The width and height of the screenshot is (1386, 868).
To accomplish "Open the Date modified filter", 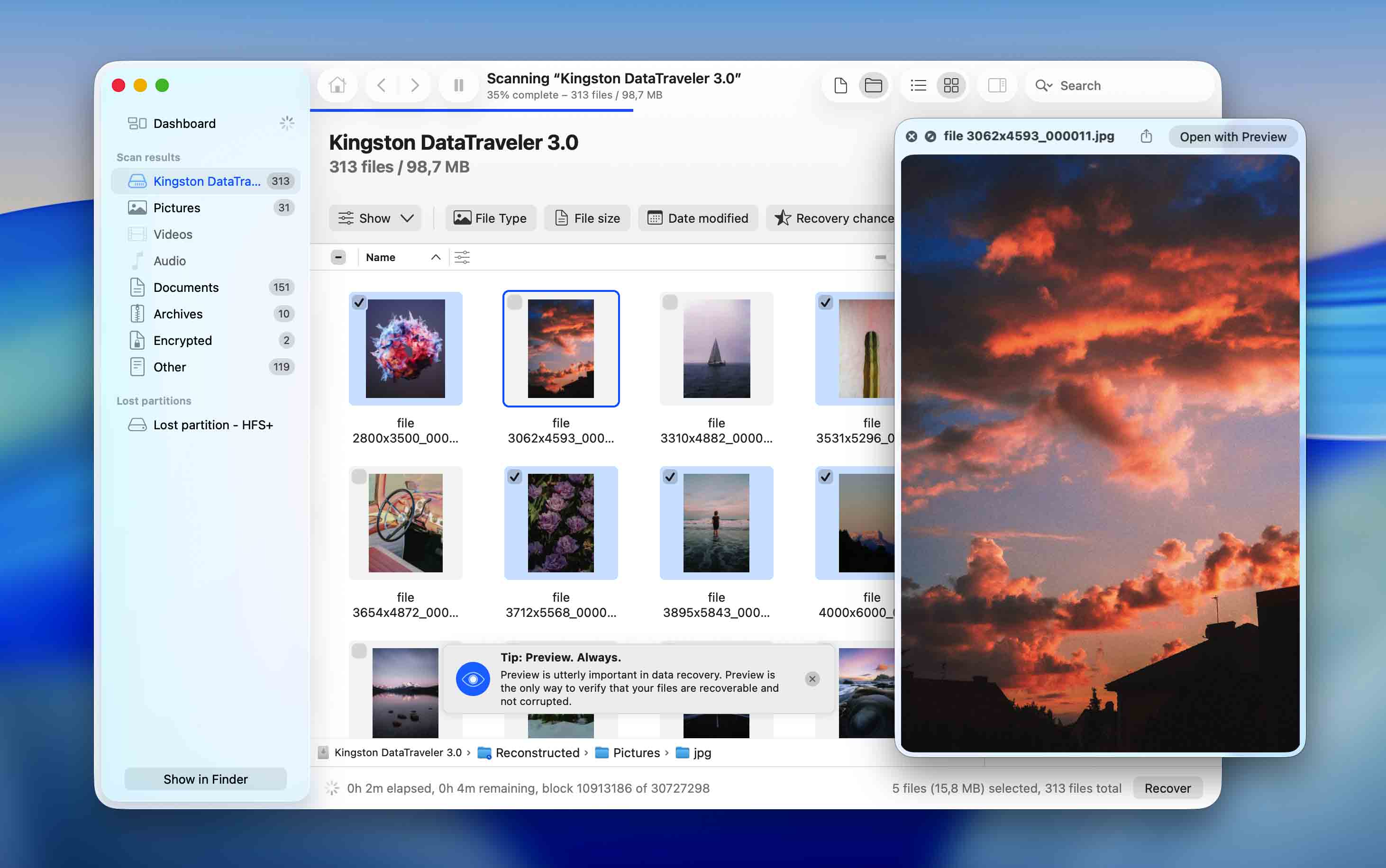I will click(x=698, y=218).
